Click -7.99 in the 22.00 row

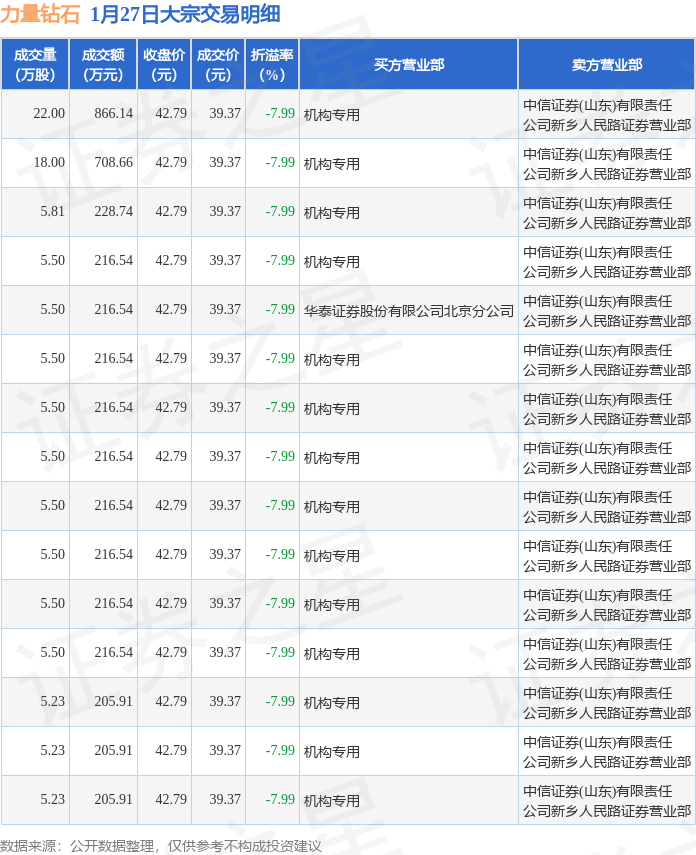pyautogui.click(x=280, y=113)
